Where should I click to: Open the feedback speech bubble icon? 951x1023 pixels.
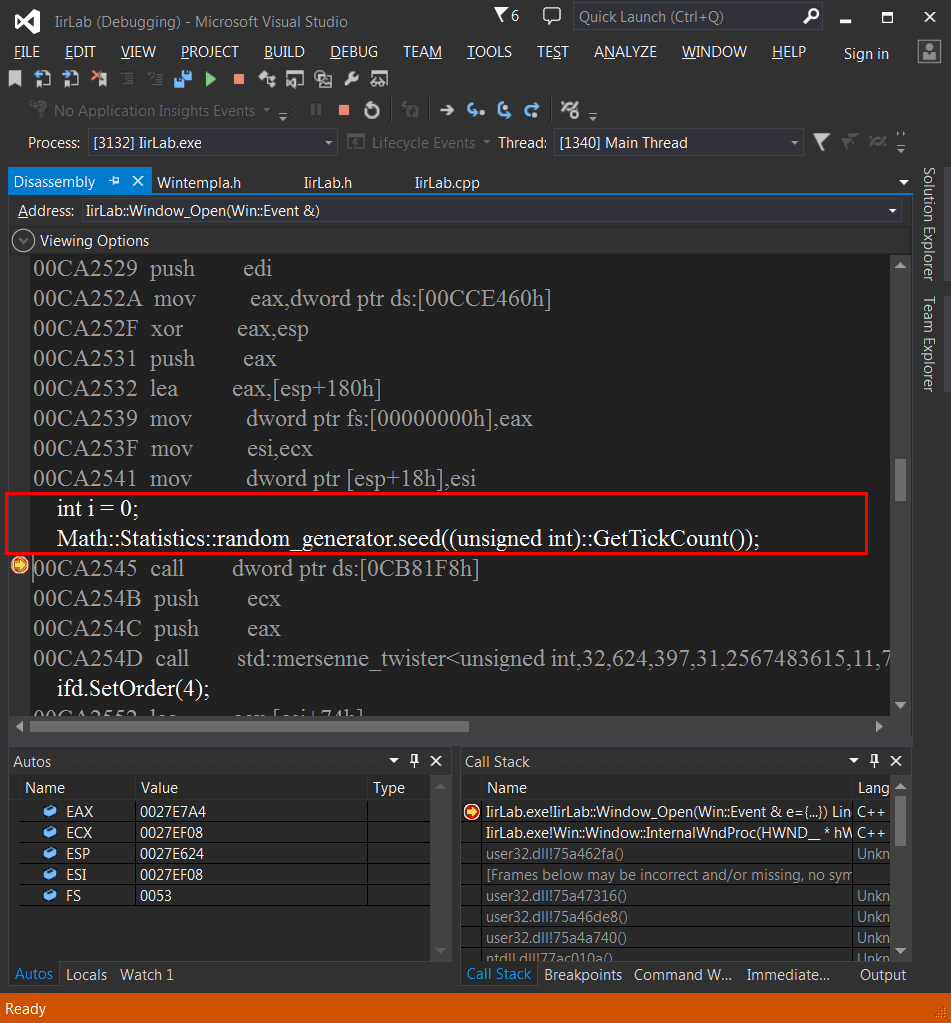(x=552, y=16)
